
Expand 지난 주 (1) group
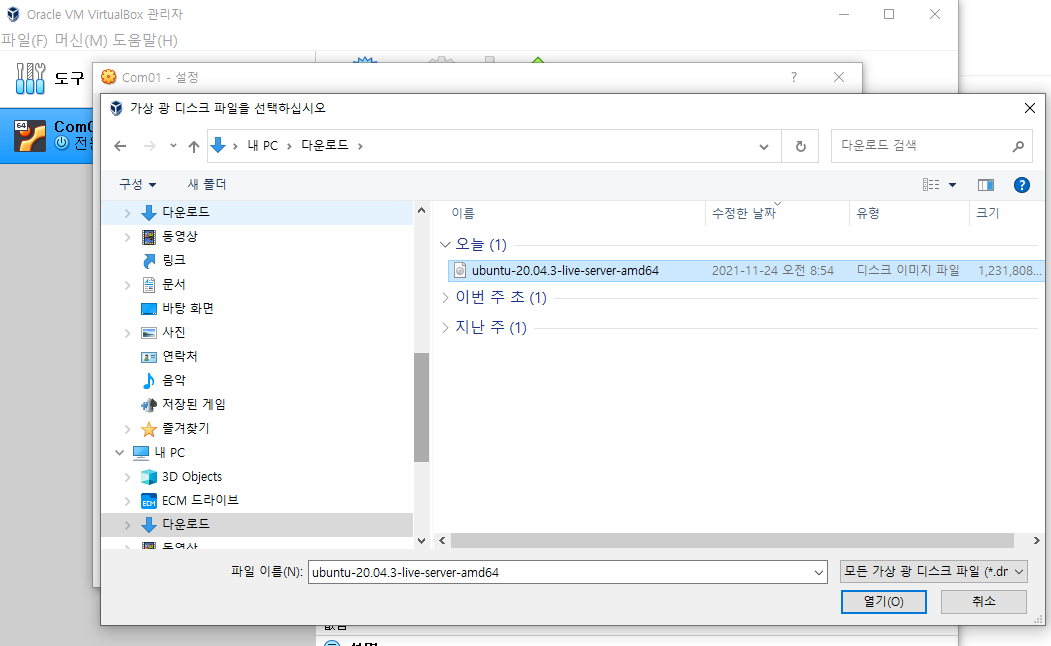click(445, 328)
